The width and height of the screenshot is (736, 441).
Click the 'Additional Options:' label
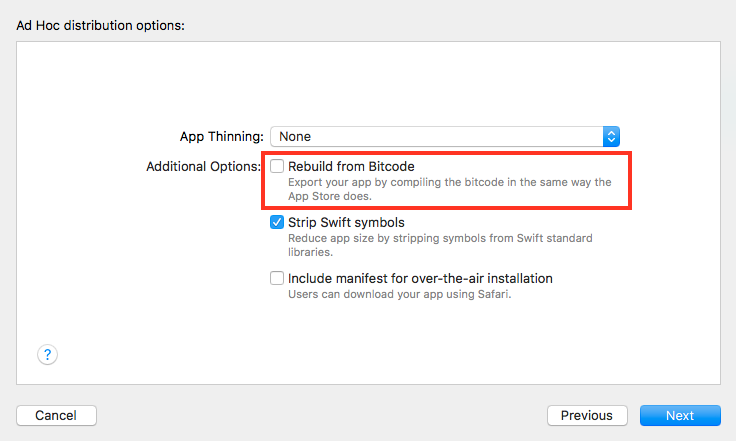click(204, 166)
